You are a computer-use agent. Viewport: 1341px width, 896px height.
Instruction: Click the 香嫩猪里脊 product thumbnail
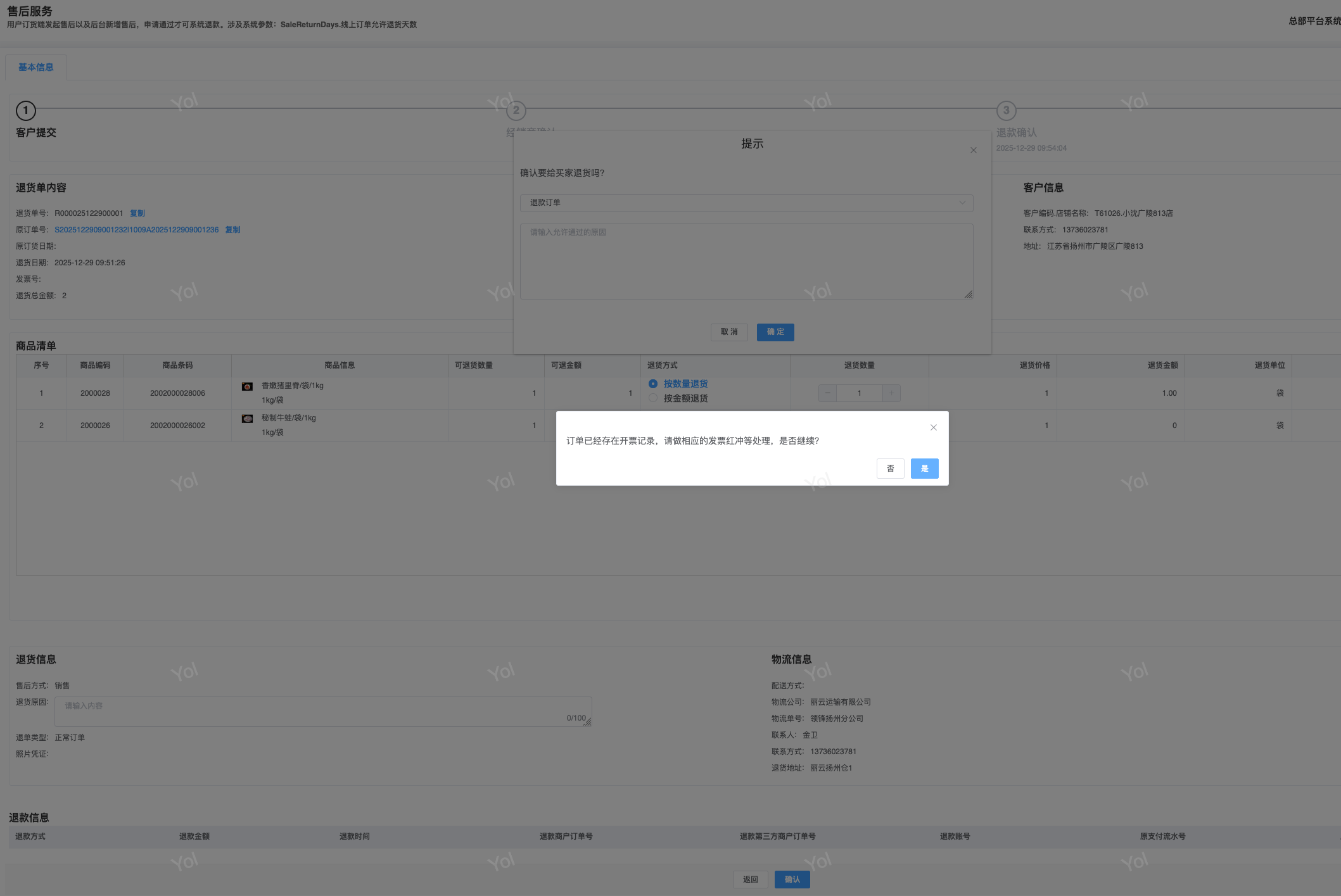point(248,386)
